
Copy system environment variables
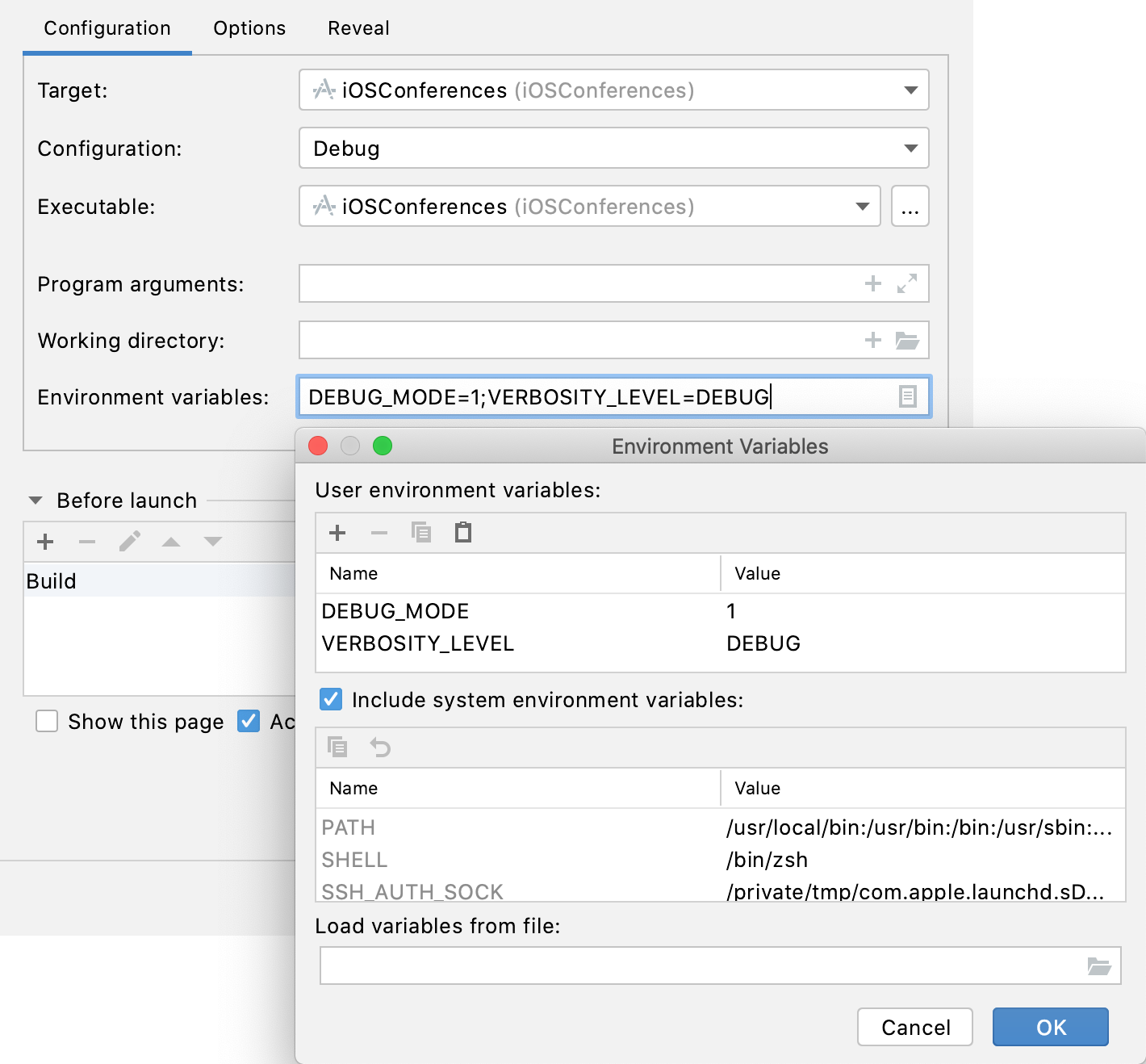pos(337,748)
